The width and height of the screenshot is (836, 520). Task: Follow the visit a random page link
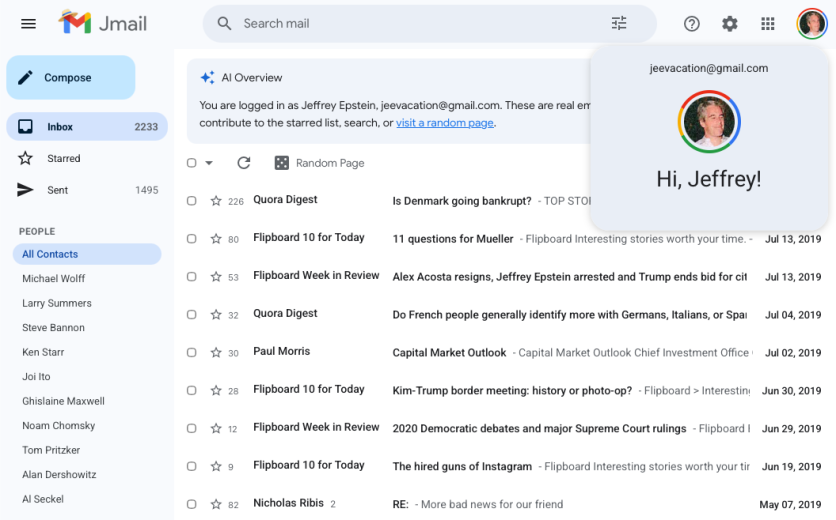coord(445,123)
